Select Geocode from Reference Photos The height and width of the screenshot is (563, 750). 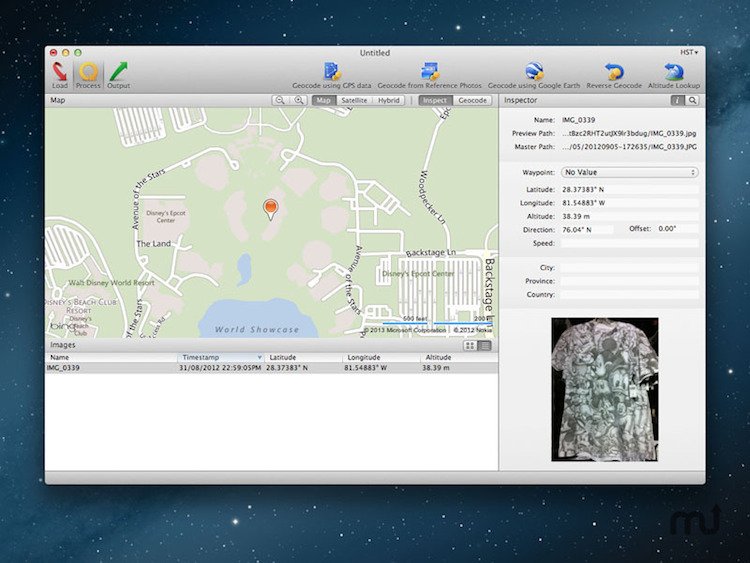[x=430, y=76]
